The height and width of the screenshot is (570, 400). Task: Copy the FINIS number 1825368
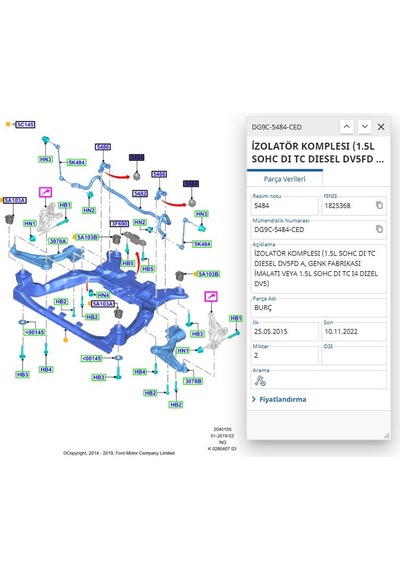click(379, 205)
